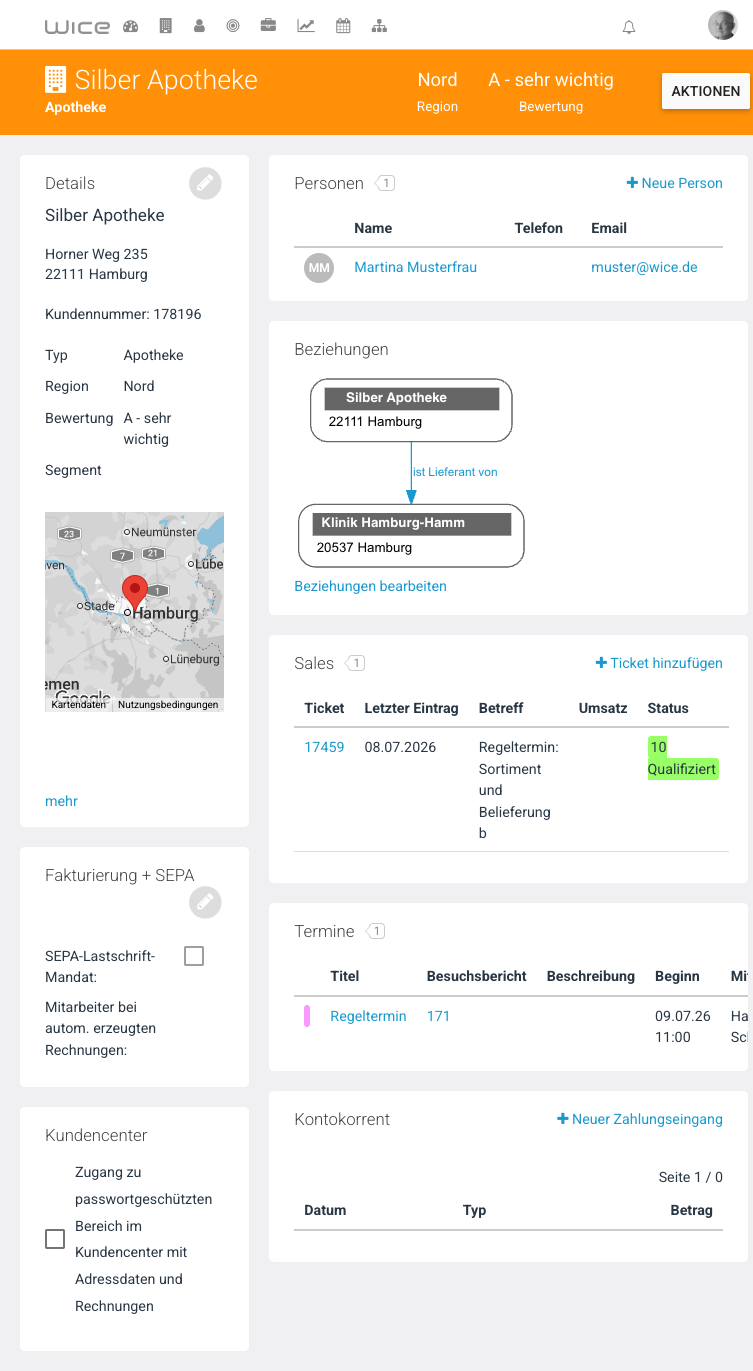Open the user profile avatar
753x1371 pixels.
(722, 26)
